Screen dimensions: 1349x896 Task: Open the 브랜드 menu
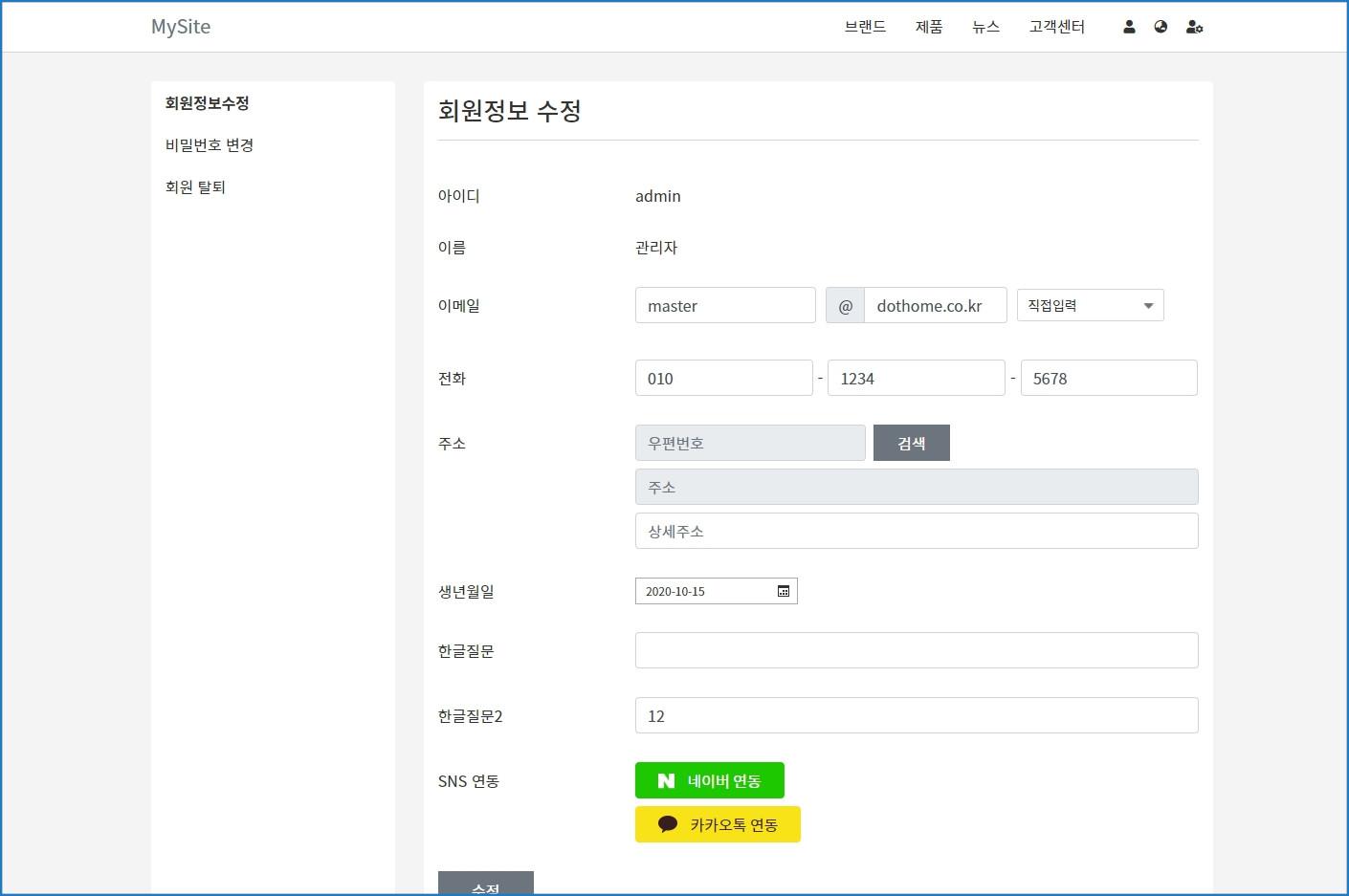865,27
